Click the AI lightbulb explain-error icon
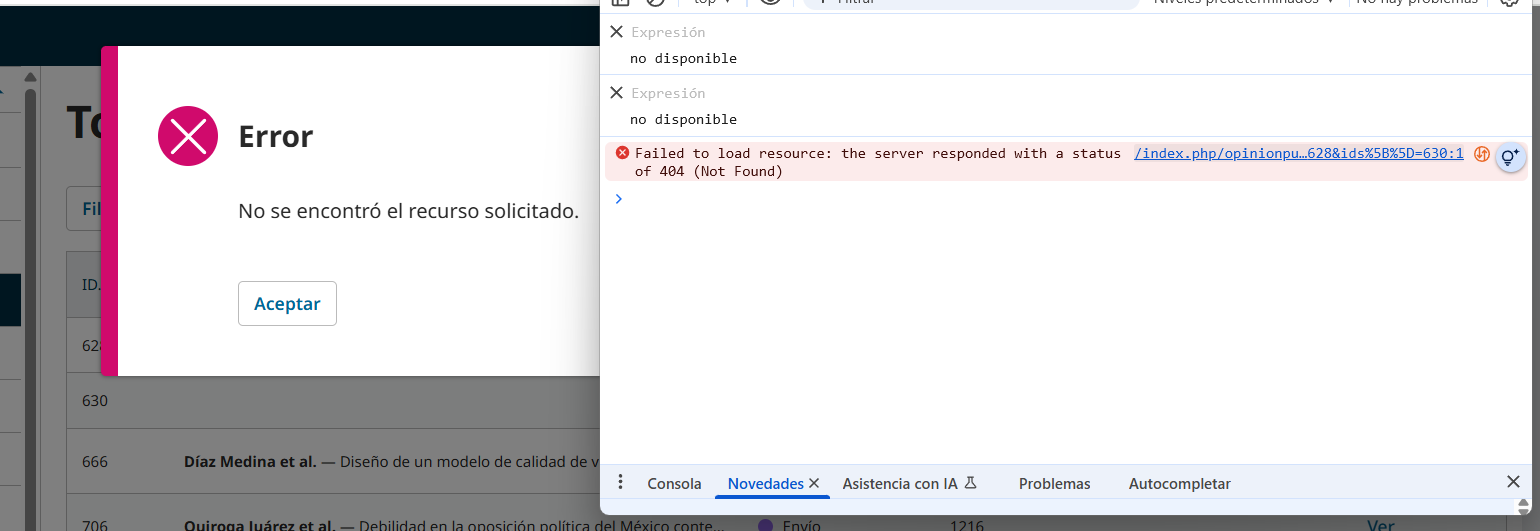This screenshot has width=1540, height=531. click(1510, 157)
